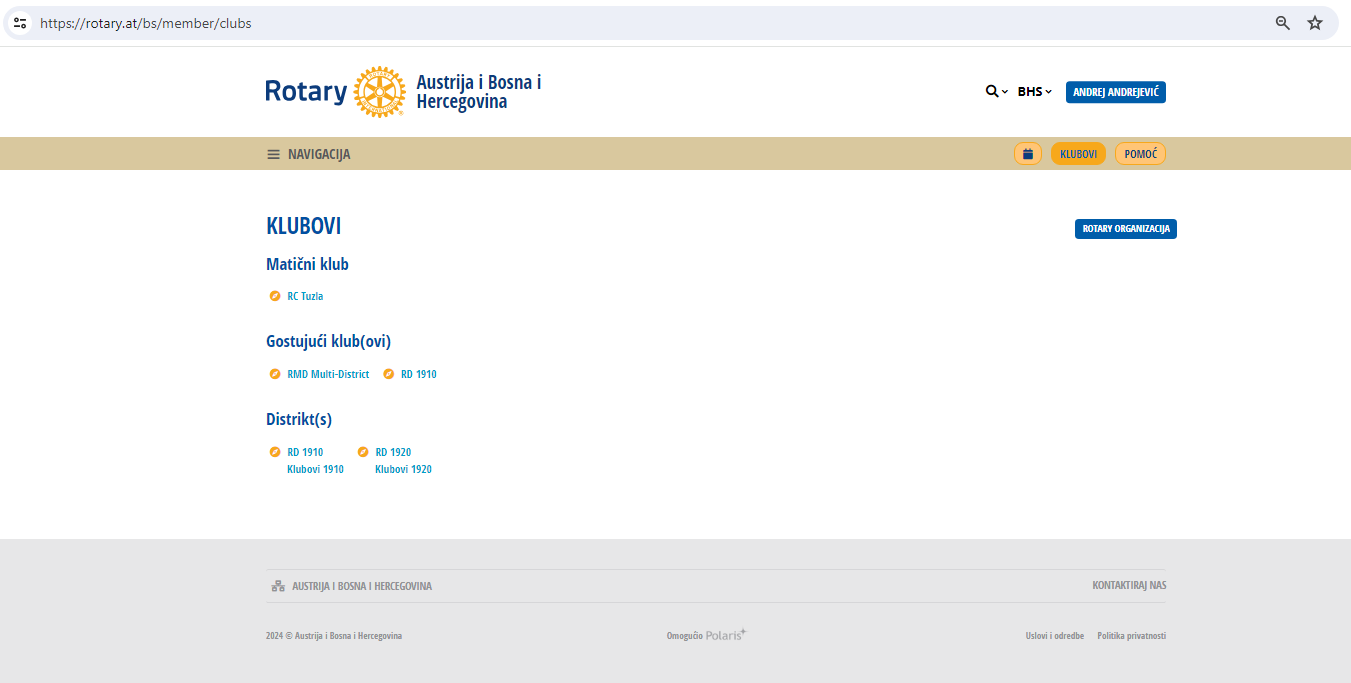
Task: Click the URL address bar field
Action: [x=640, y=23]
